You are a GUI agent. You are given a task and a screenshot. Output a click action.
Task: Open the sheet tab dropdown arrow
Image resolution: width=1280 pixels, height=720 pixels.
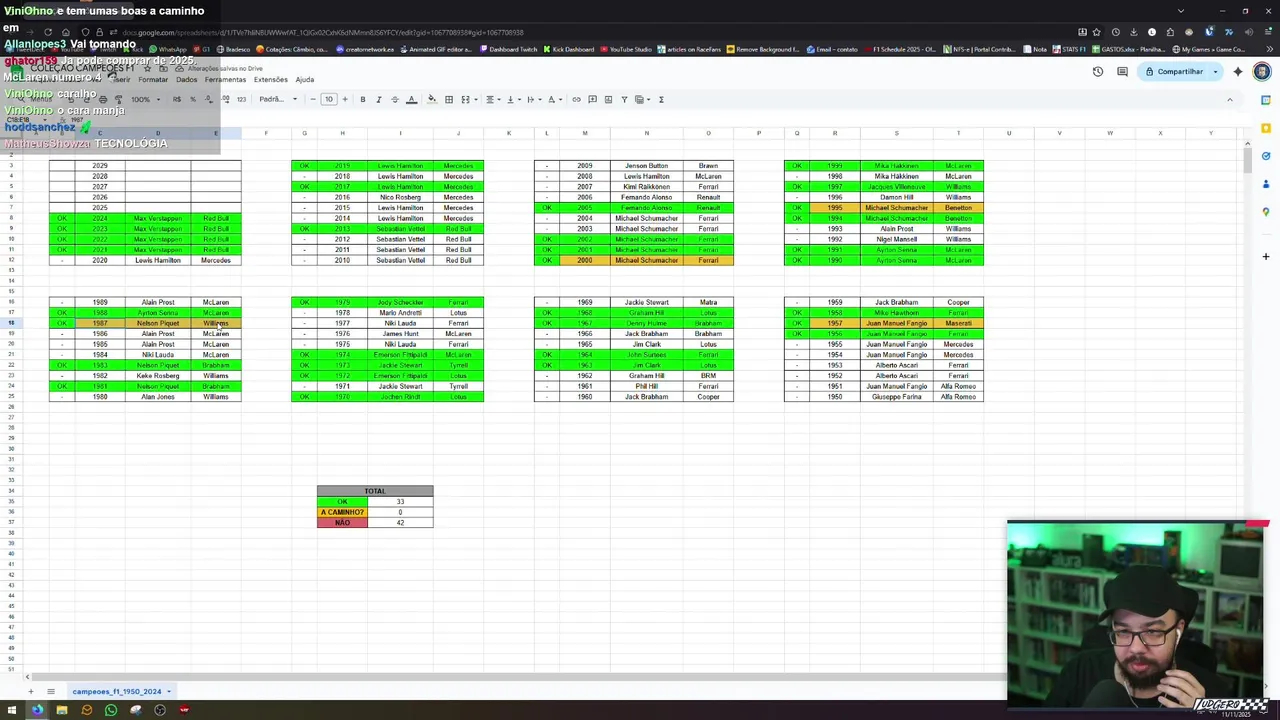tap(169, 691)
